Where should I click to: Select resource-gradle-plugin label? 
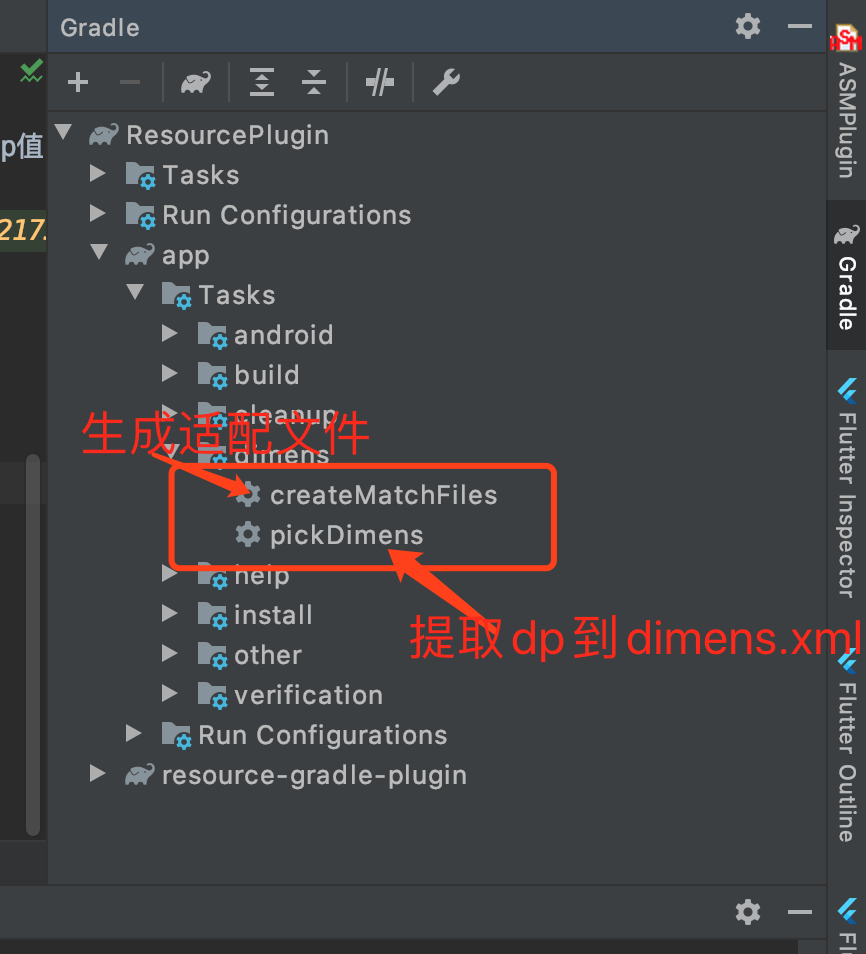point(315,776)
